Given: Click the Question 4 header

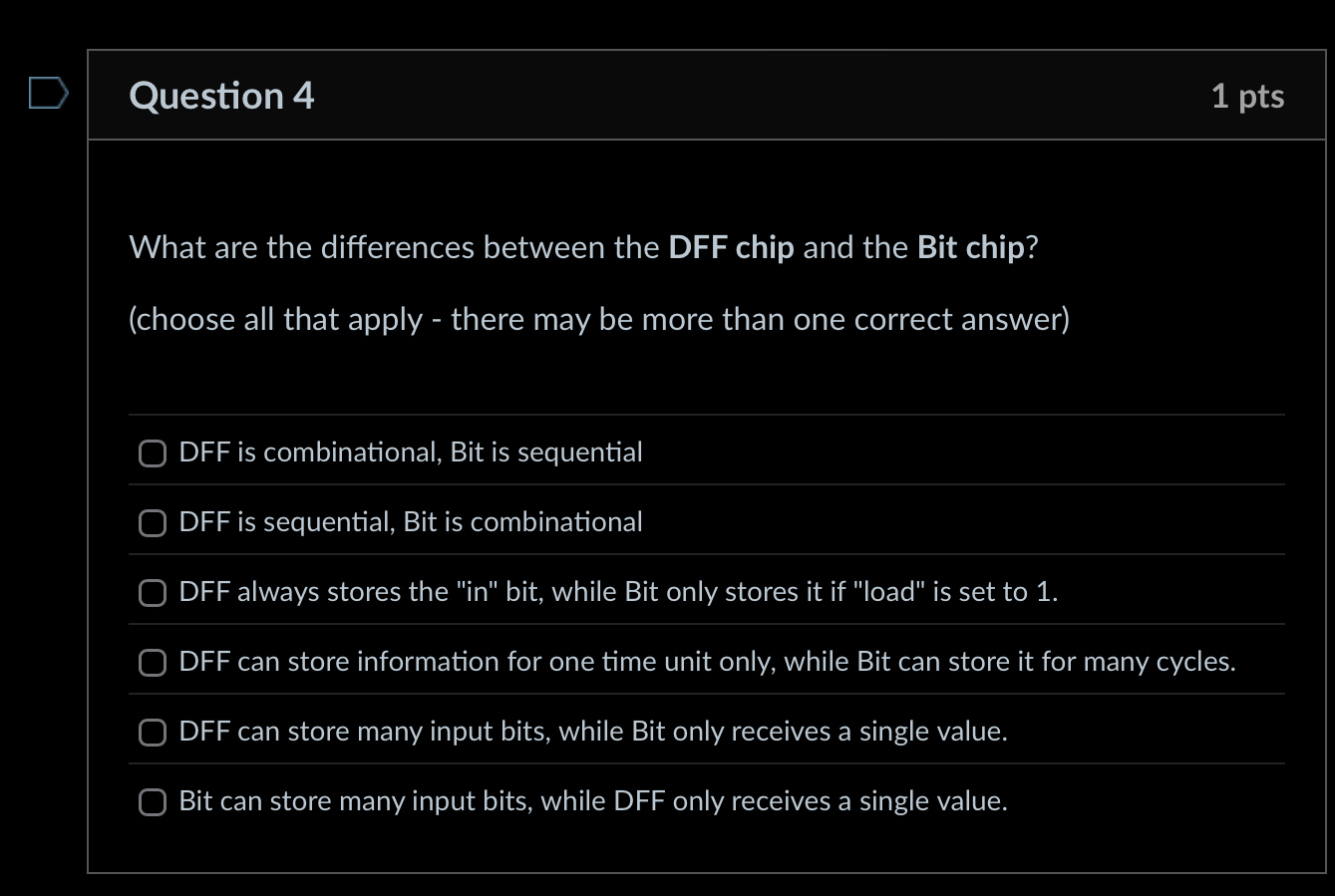Looking at the screenshot, I should point(221,96).
